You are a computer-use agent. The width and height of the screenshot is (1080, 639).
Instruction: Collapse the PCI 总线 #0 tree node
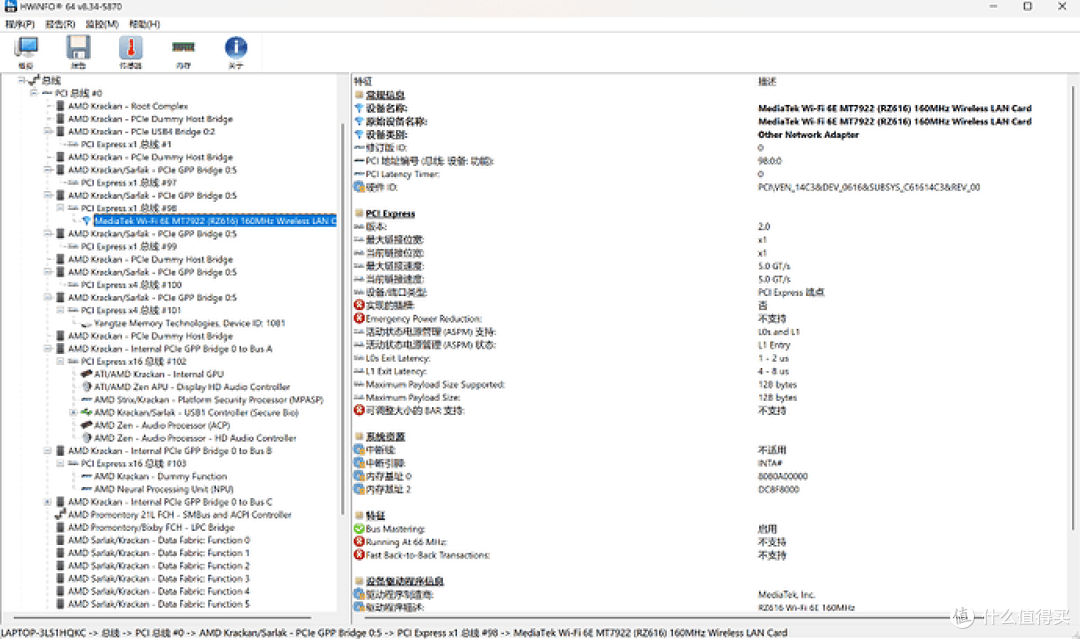pos(34,93)
